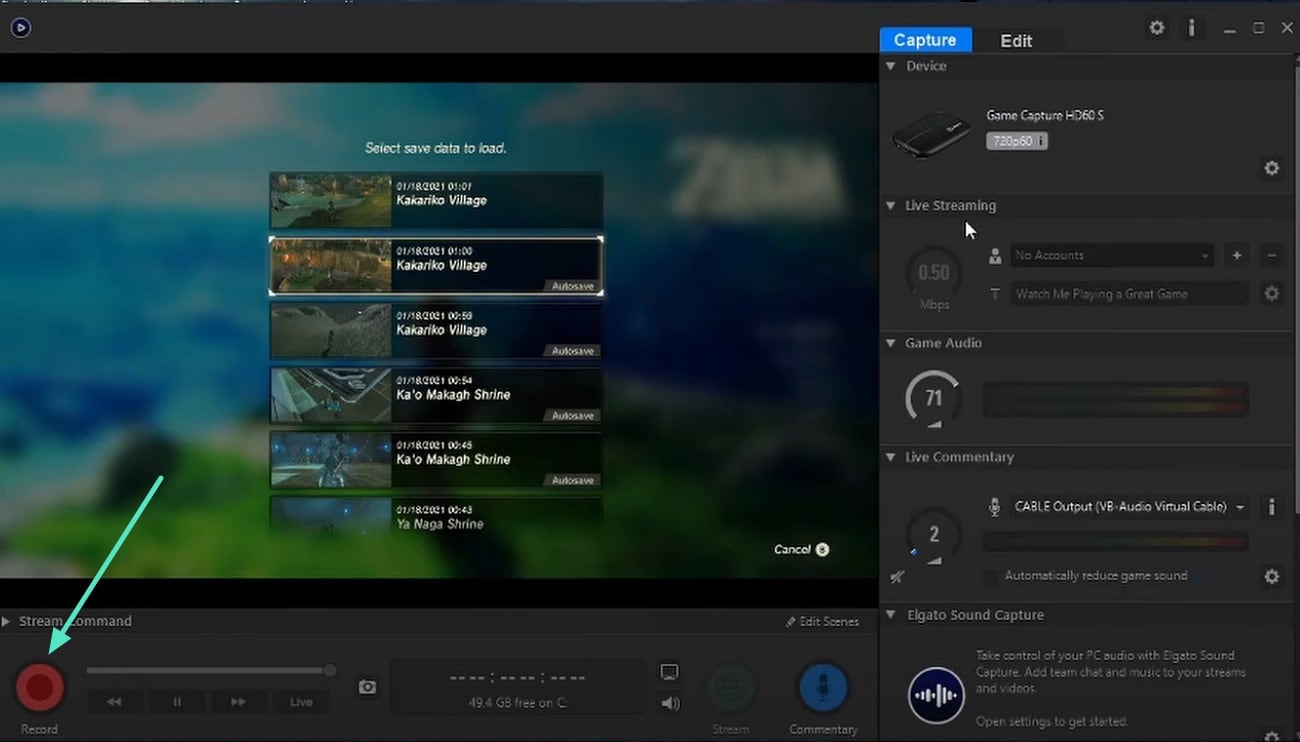Enable the blue Commentary microphone button
Screen dimensions: 1300x742
(x=823, y=687)
